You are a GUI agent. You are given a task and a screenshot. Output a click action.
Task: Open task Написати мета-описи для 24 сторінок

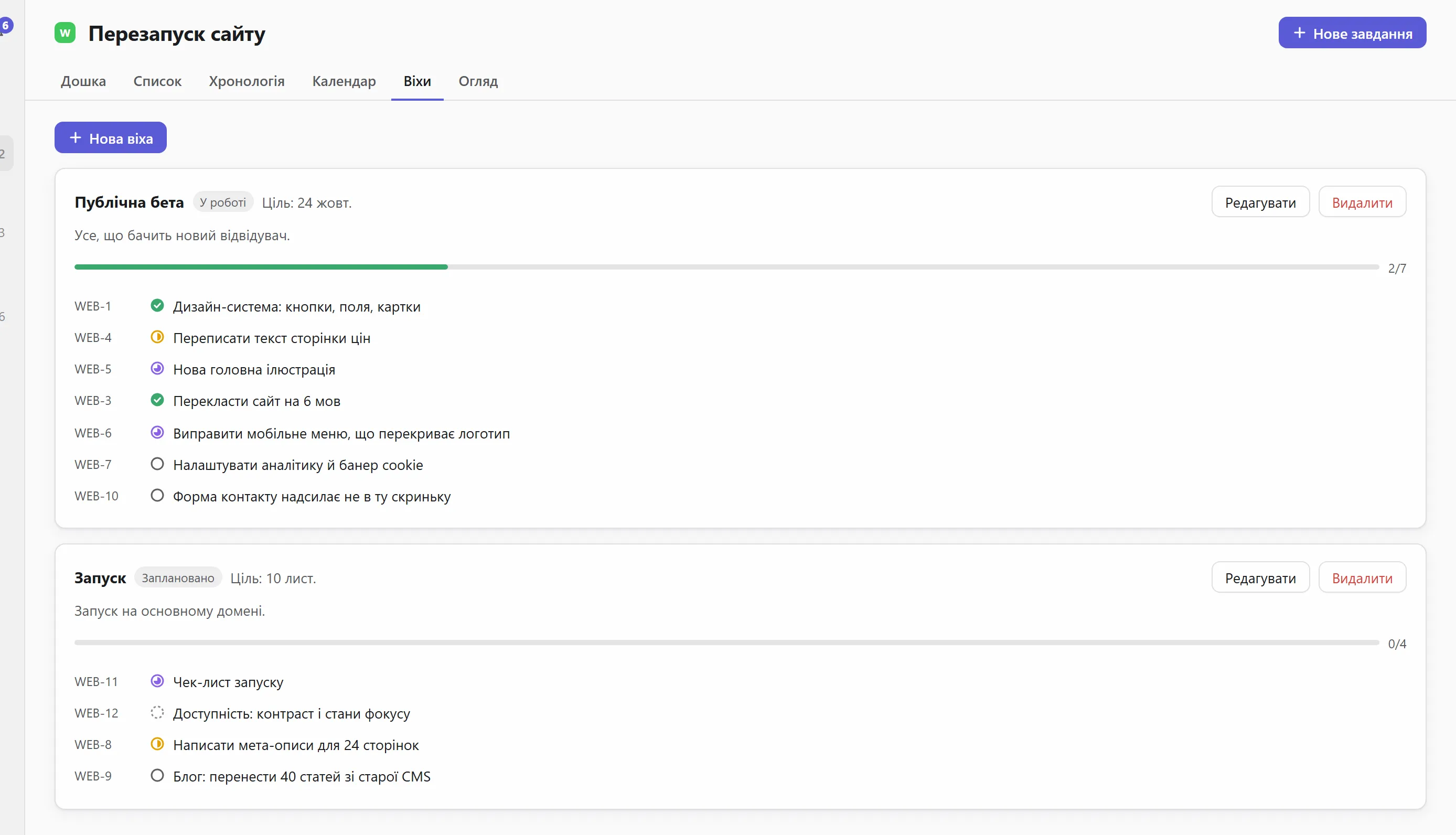click(296, 745)
